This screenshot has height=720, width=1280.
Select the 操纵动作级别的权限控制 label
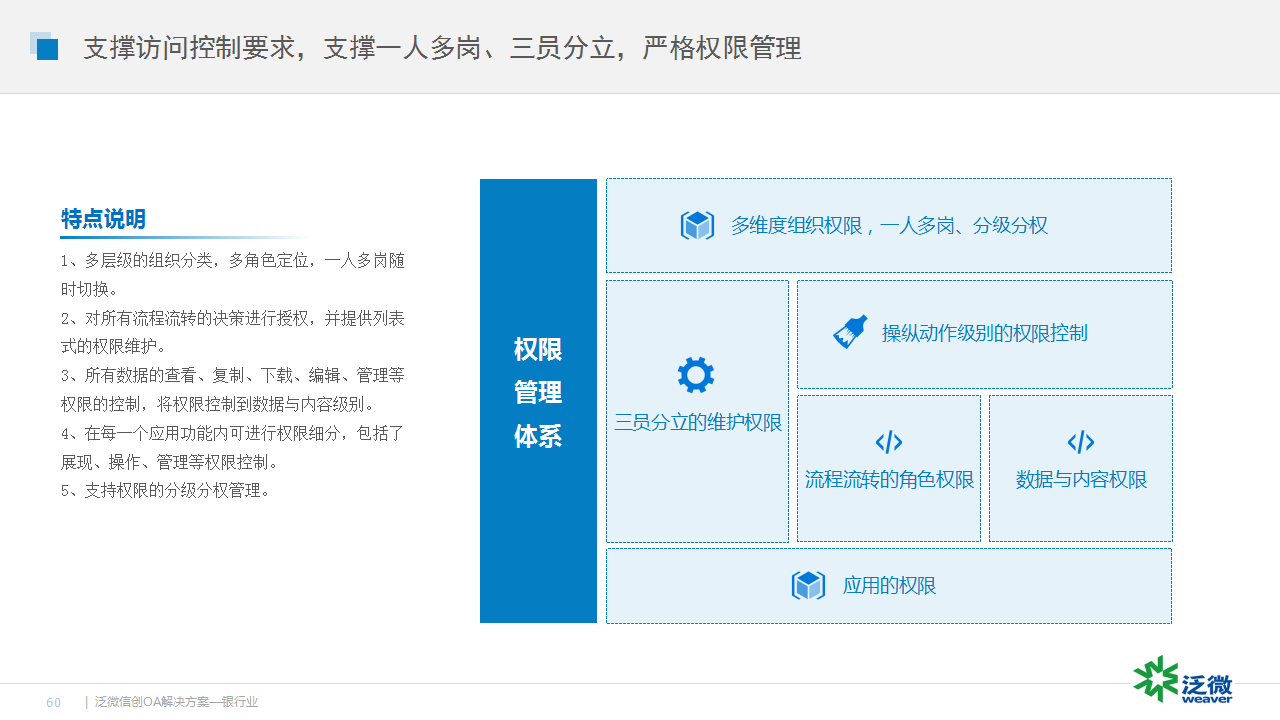click(984, 333)
